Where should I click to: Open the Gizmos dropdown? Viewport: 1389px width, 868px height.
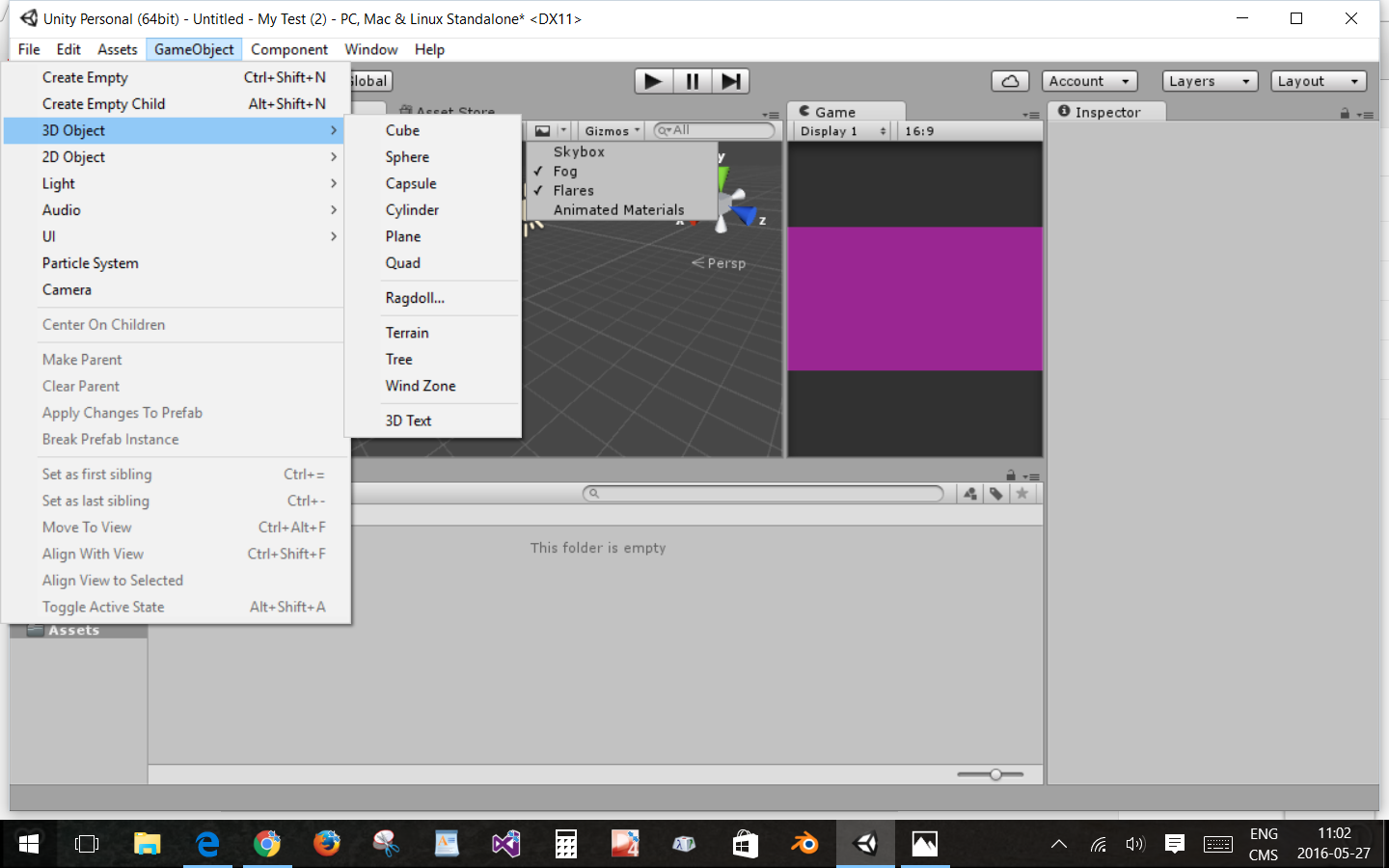coord(610,129)
